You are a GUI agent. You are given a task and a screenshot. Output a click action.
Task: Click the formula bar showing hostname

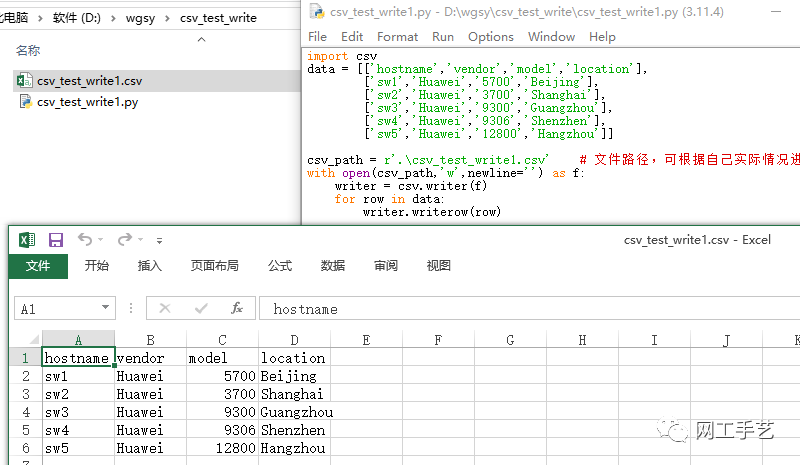point(530,308)
